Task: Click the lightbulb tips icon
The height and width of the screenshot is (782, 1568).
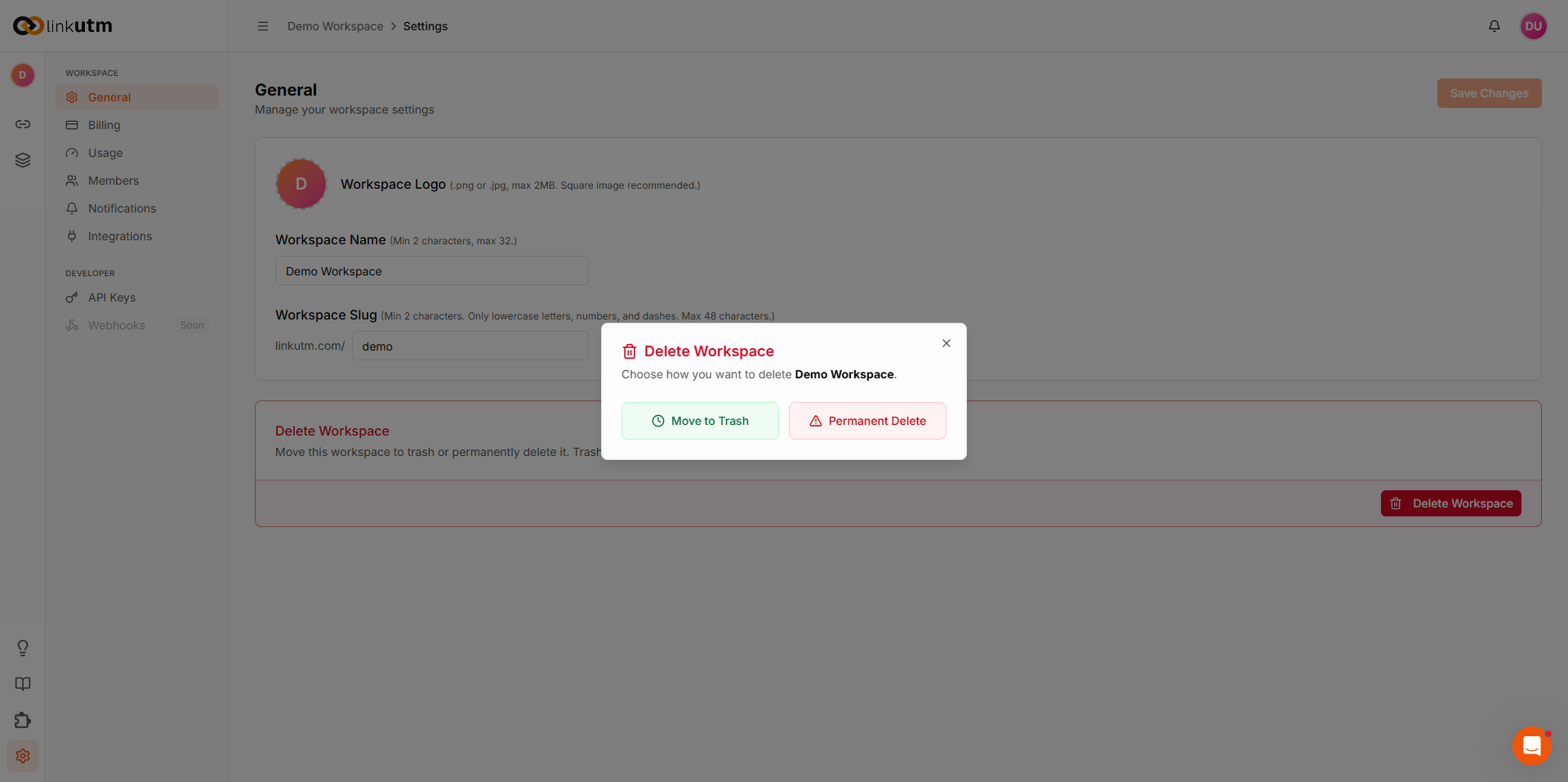Action: (x=23, y=648)
